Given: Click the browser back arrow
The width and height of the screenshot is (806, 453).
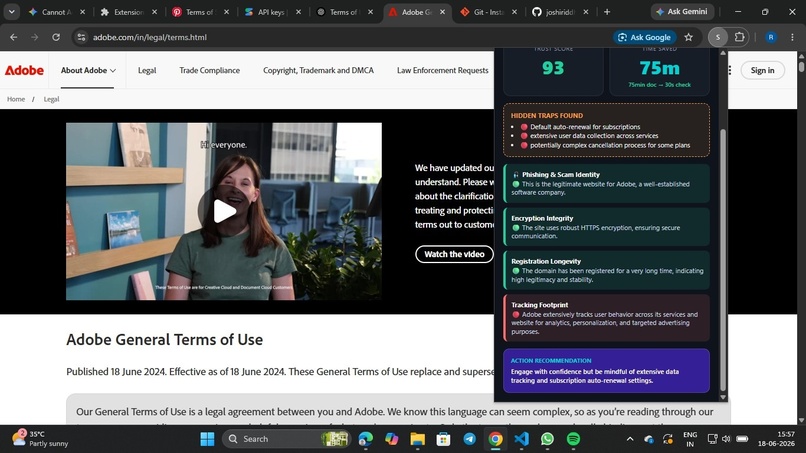Looking at the screenshot, I should click(x=14, y=37).
